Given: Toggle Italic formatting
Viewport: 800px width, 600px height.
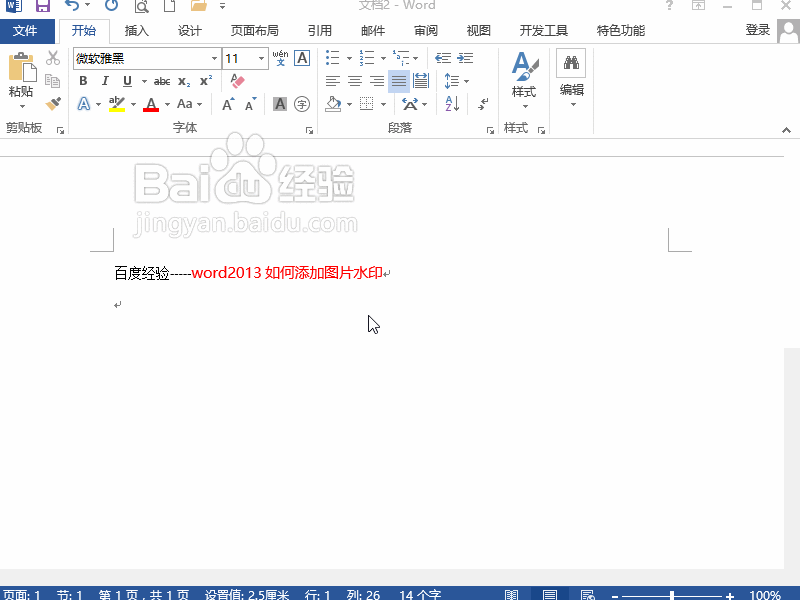Looking at the screenshot, I should click(x=105, y=81).
